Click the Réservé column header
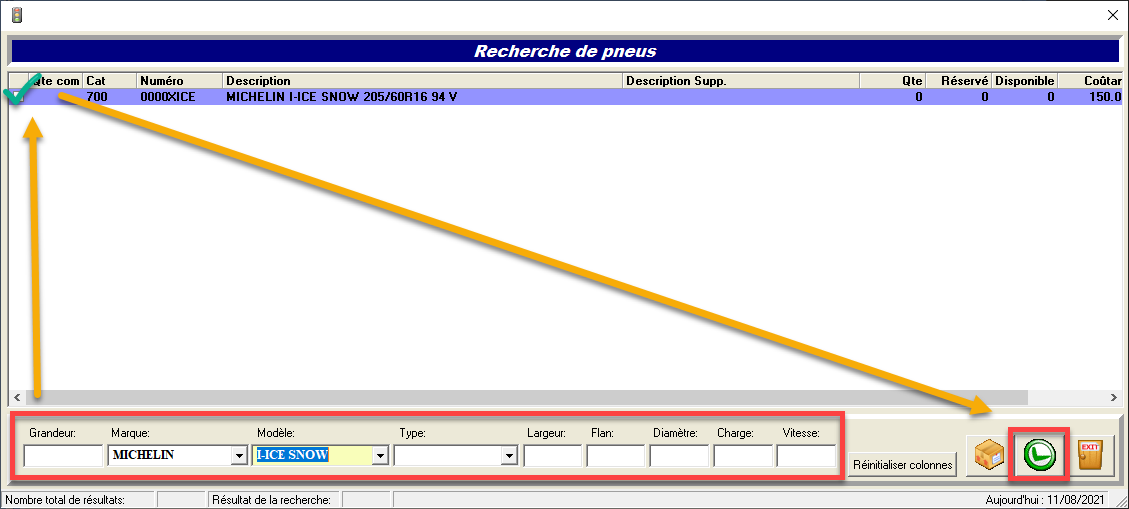Screen dimensions: 1129x509 tap(958, 81)
